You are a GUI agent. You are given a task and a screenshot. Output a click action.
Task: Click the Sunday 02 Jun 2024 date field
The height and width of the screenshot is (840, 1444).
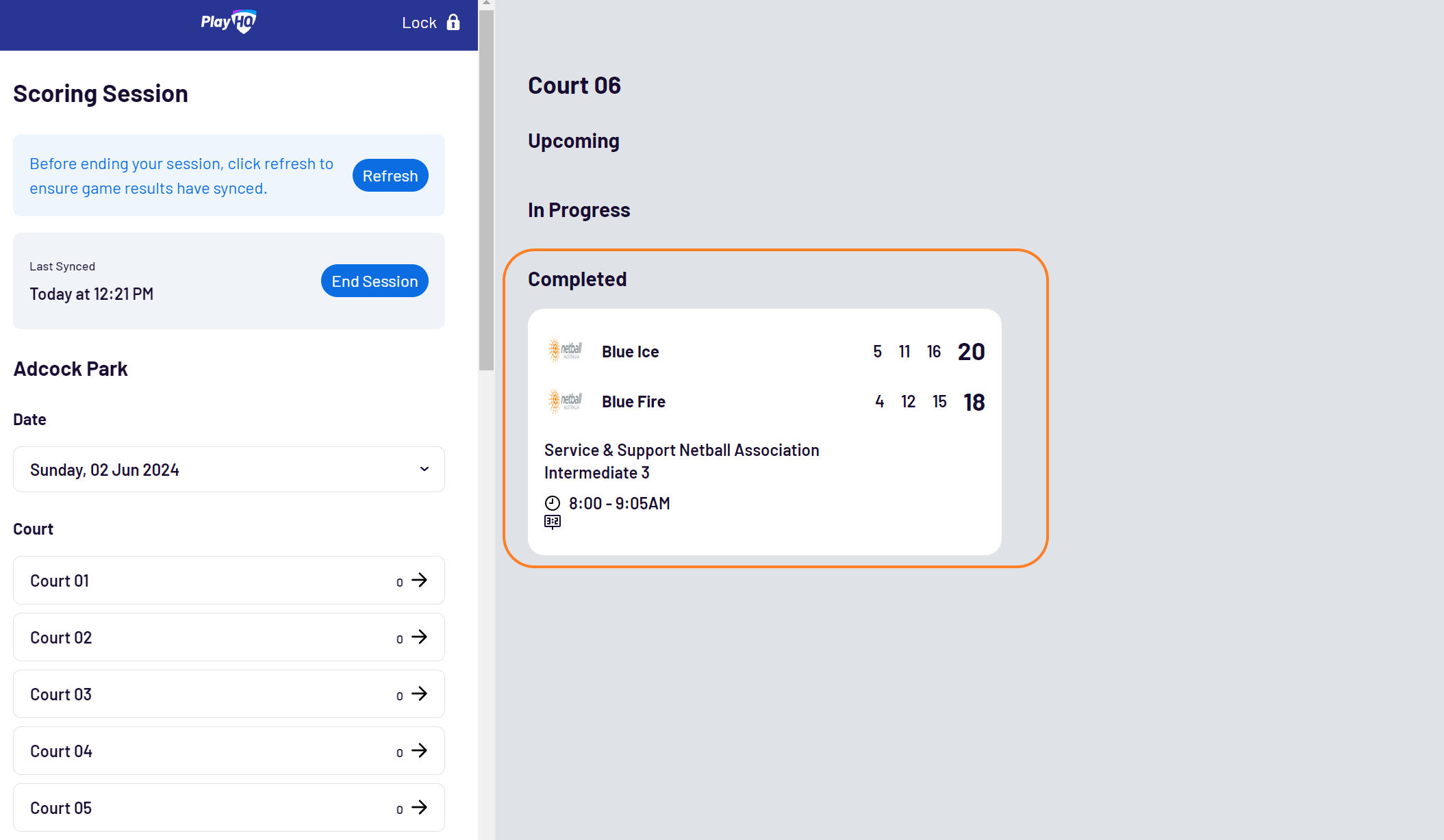click(x=229, y=469)
